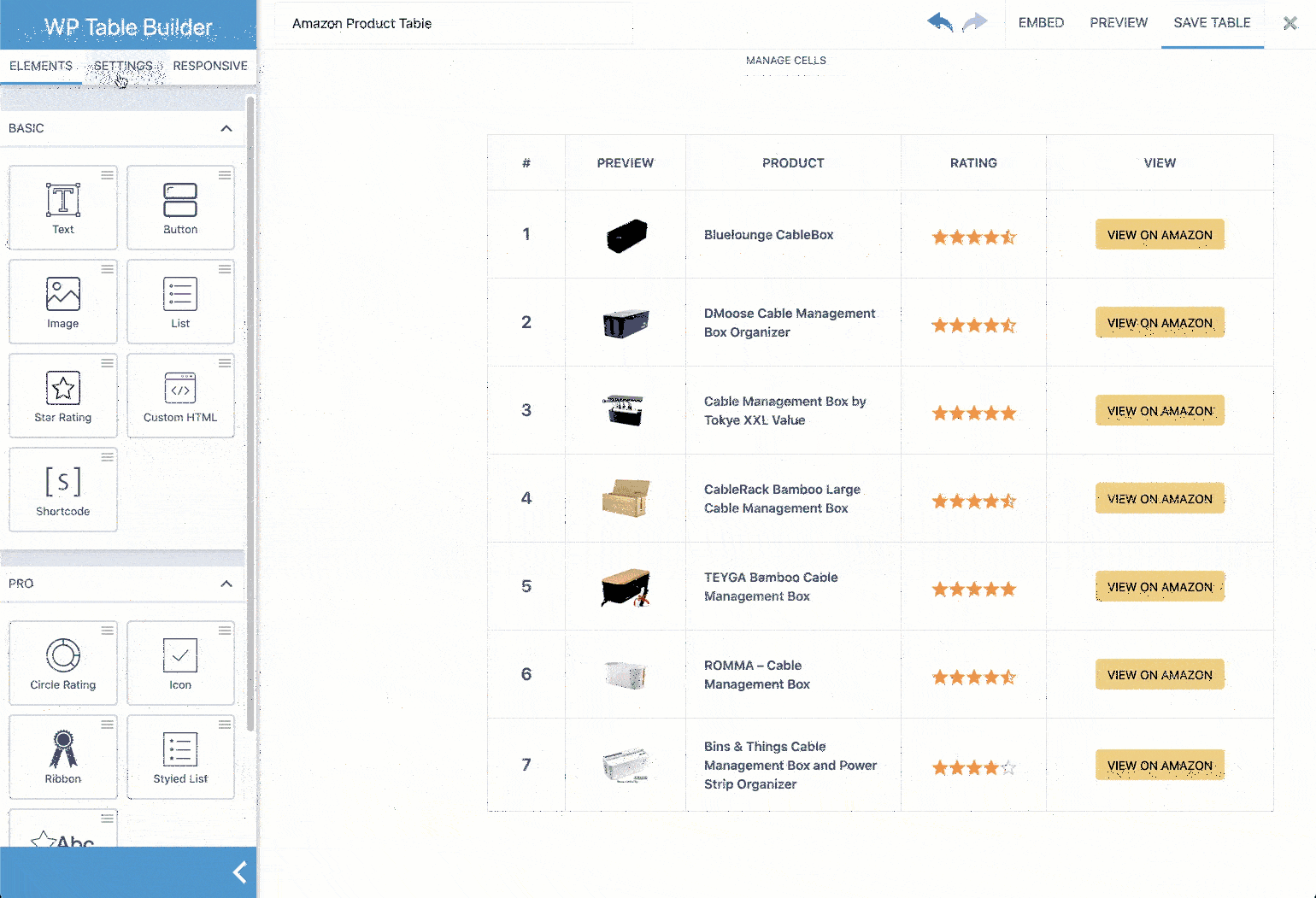
Task: Click the redo arrow icon
Action: [974, 22]
